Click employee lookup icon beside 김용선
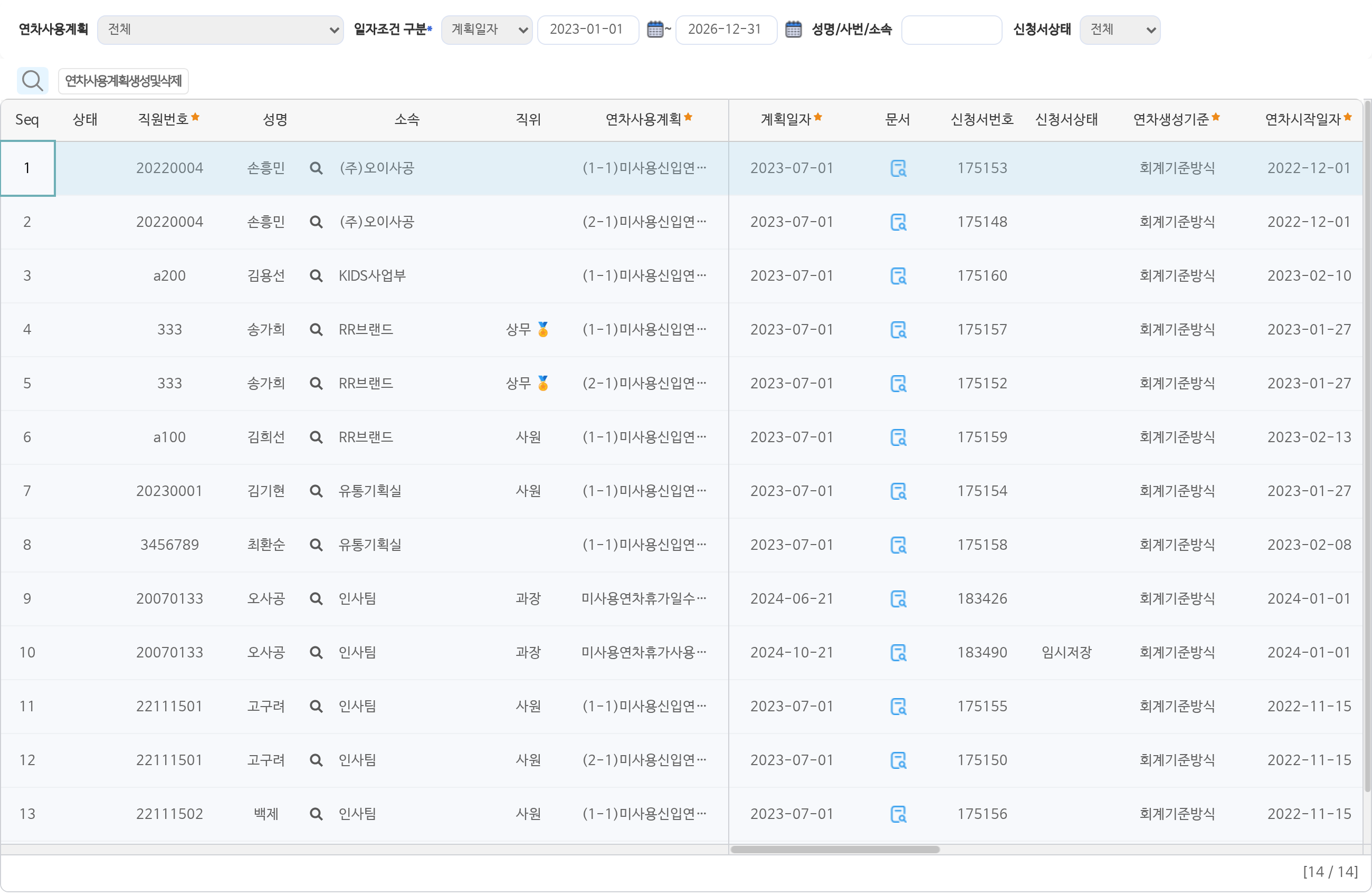 316,275
